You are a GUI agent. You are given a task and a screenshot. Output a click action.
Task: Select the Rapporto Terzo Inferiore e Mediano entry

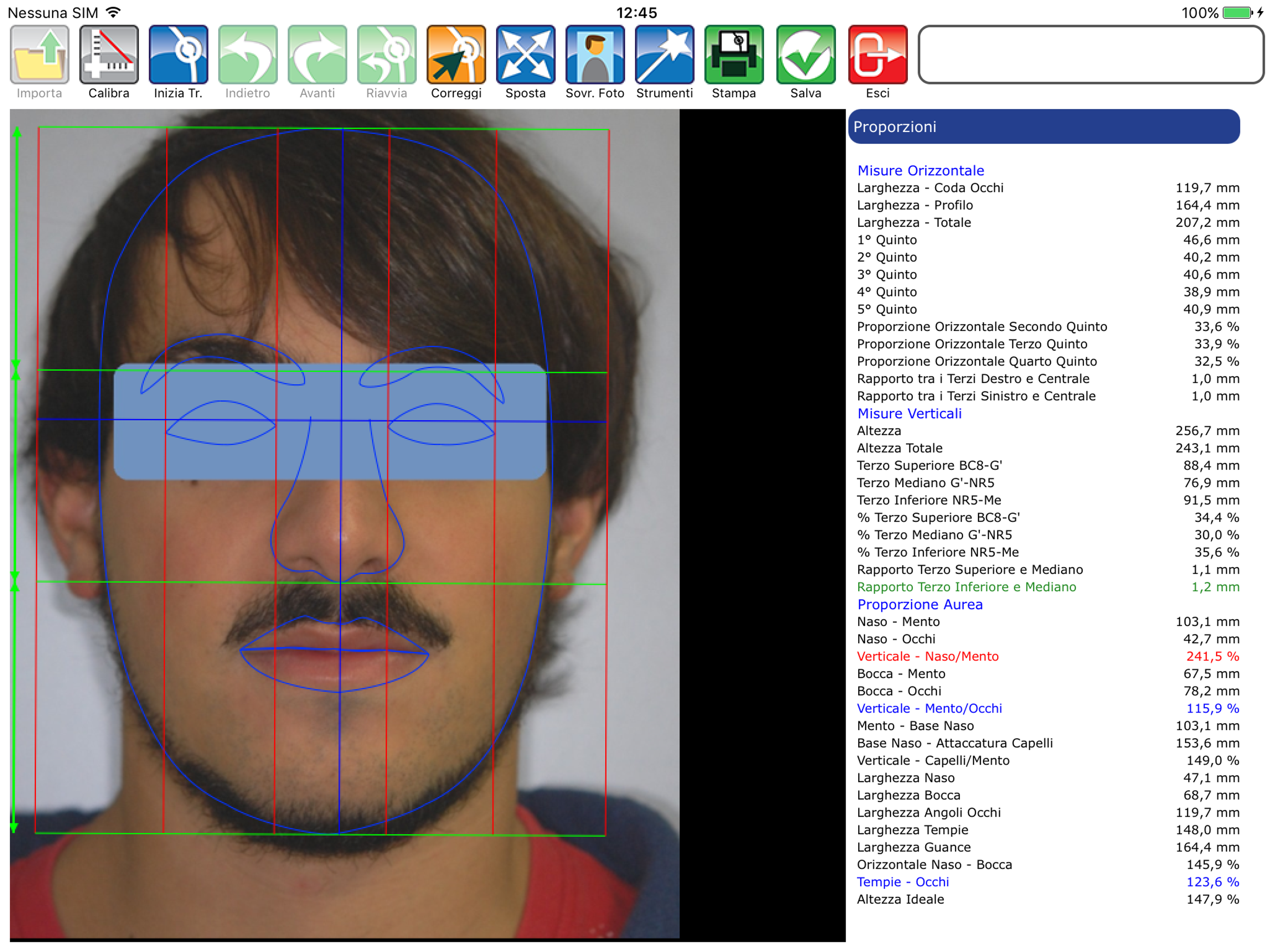pos(967,587)
